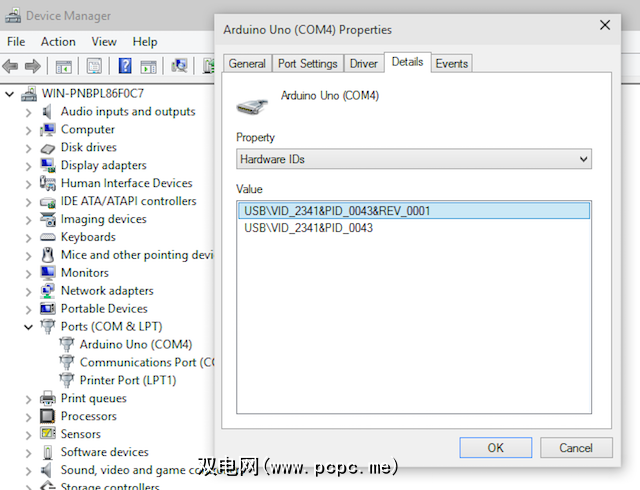Click Scan for hardware changes icon
Image resolution: width=640 pixels, height=490 pixels.
pyautogui.click(x=179, y=65)
